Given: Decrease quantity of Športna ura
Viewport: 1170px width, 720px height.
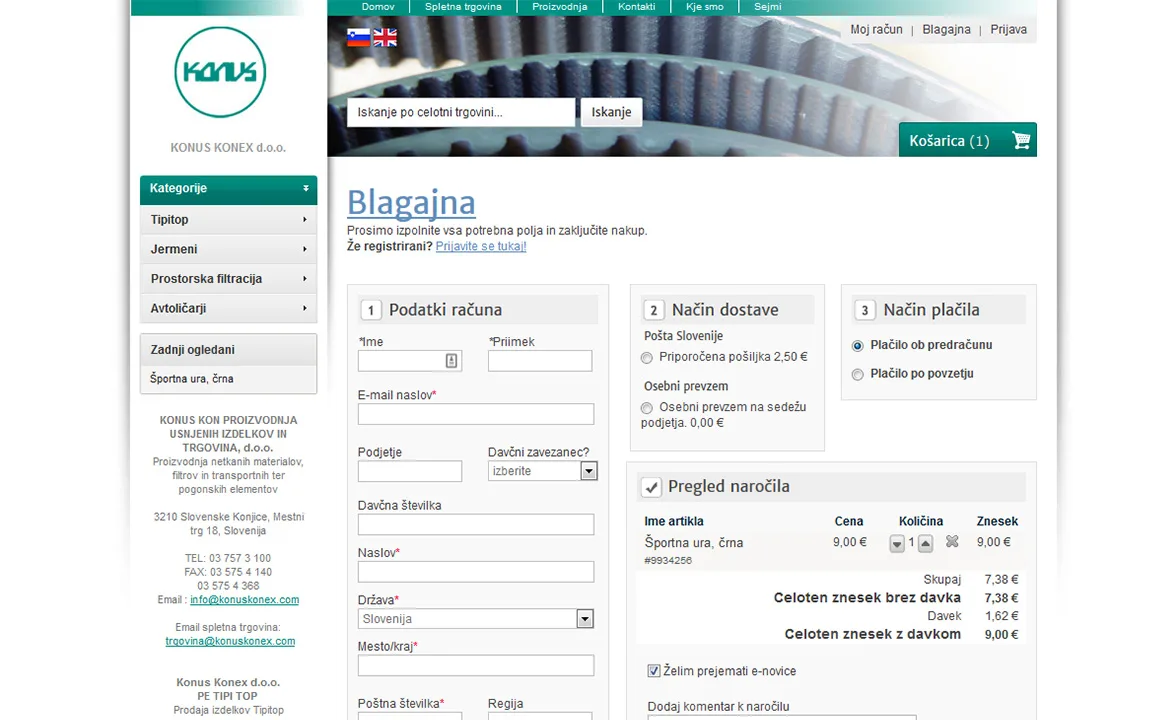Looking at the screenshot, I should click(897, 543).
